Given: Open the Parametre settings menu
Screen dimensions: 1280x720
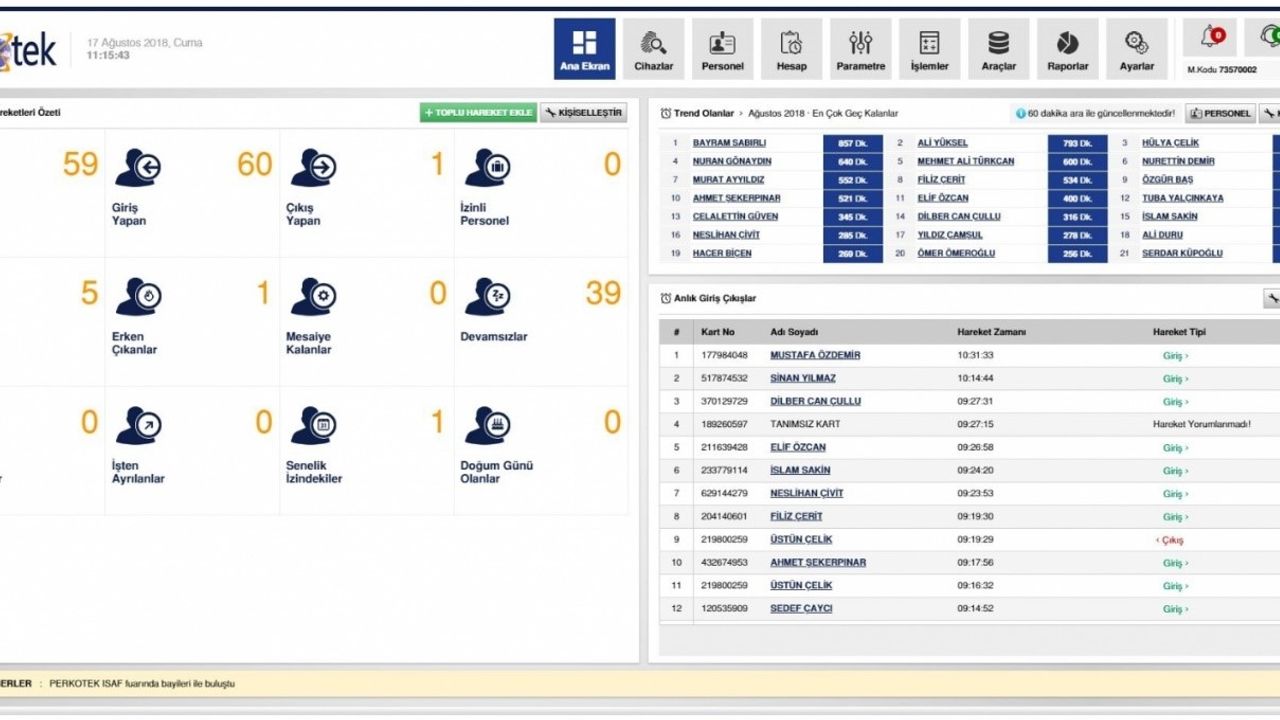Looking at the screenshot, I should [x=860, y=49].
